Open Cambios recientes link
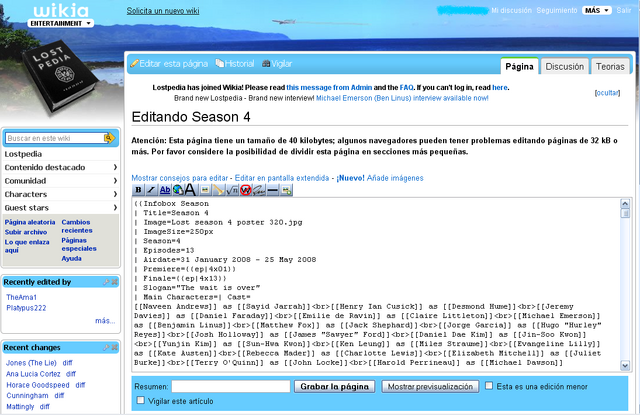Screen dimensions: 640x415 [77, 226]
